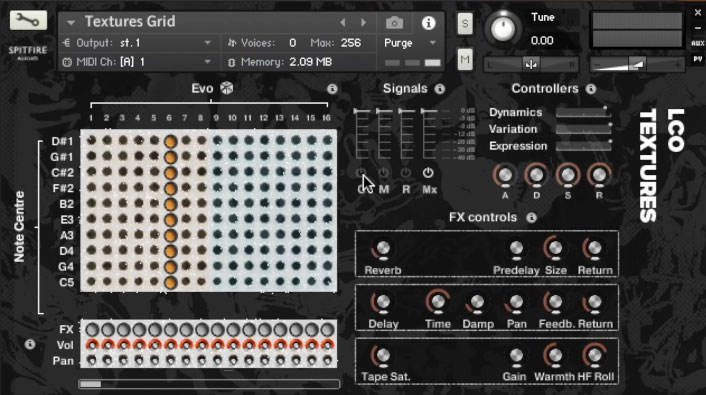Open the FX controls info icon
The width and height of the screenshot is (706, 395).
tap(531, 218)
